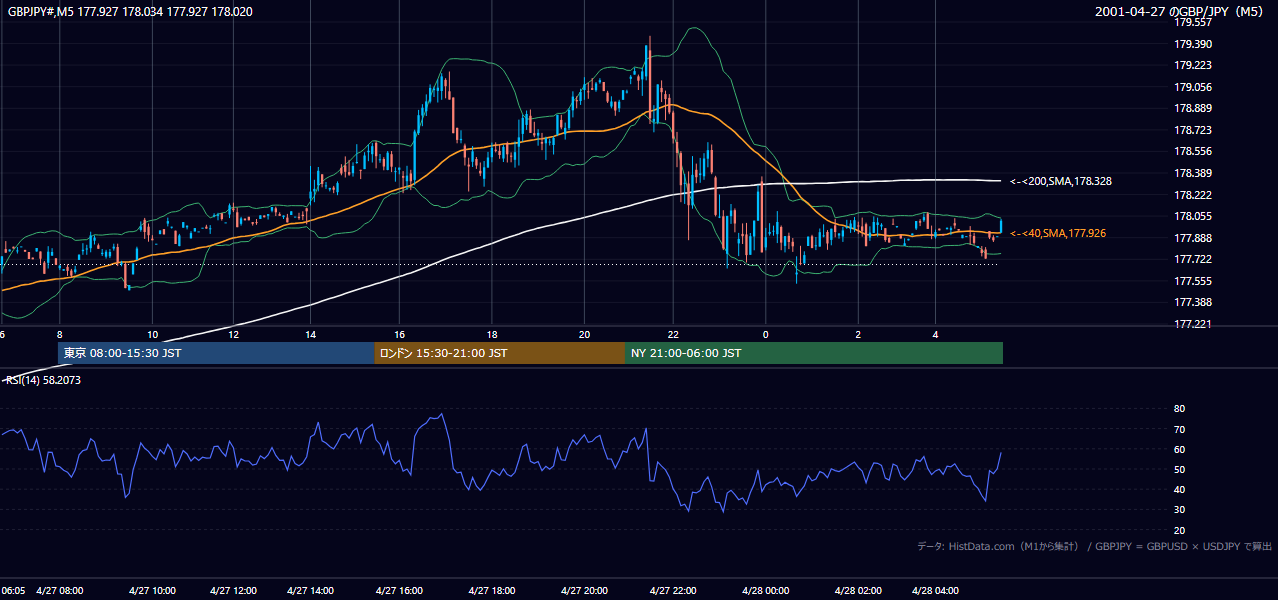
Task: Click the hour label 14 under the chart
Action: 310,335
